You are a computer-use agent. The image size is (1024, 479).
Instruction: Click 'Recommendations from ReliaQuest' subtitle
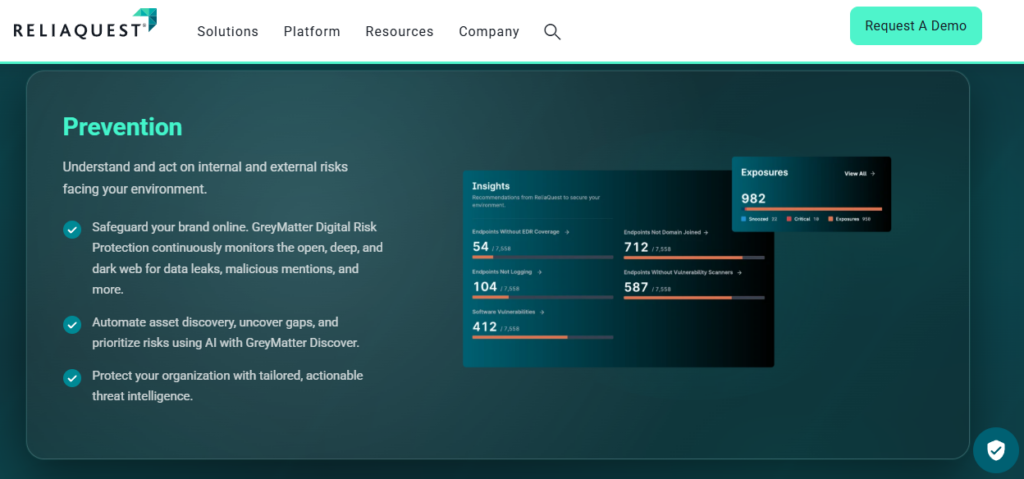[x=536, y=201]
